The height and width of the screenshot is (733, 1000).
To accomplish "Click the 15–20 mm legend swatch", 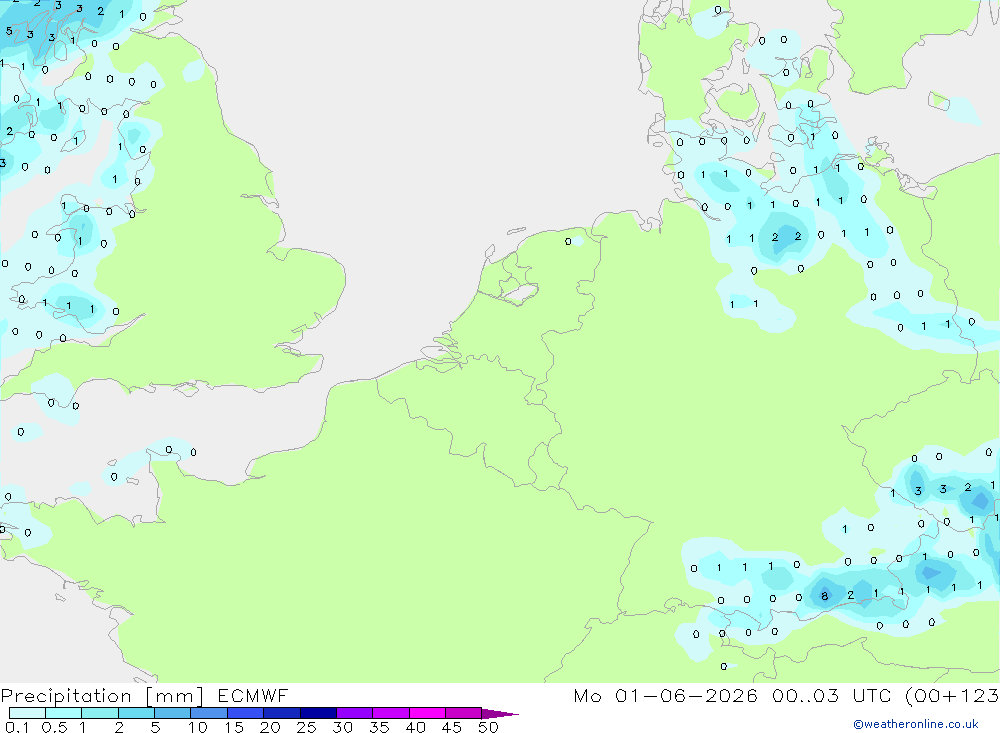I will [x=245, y=713].
